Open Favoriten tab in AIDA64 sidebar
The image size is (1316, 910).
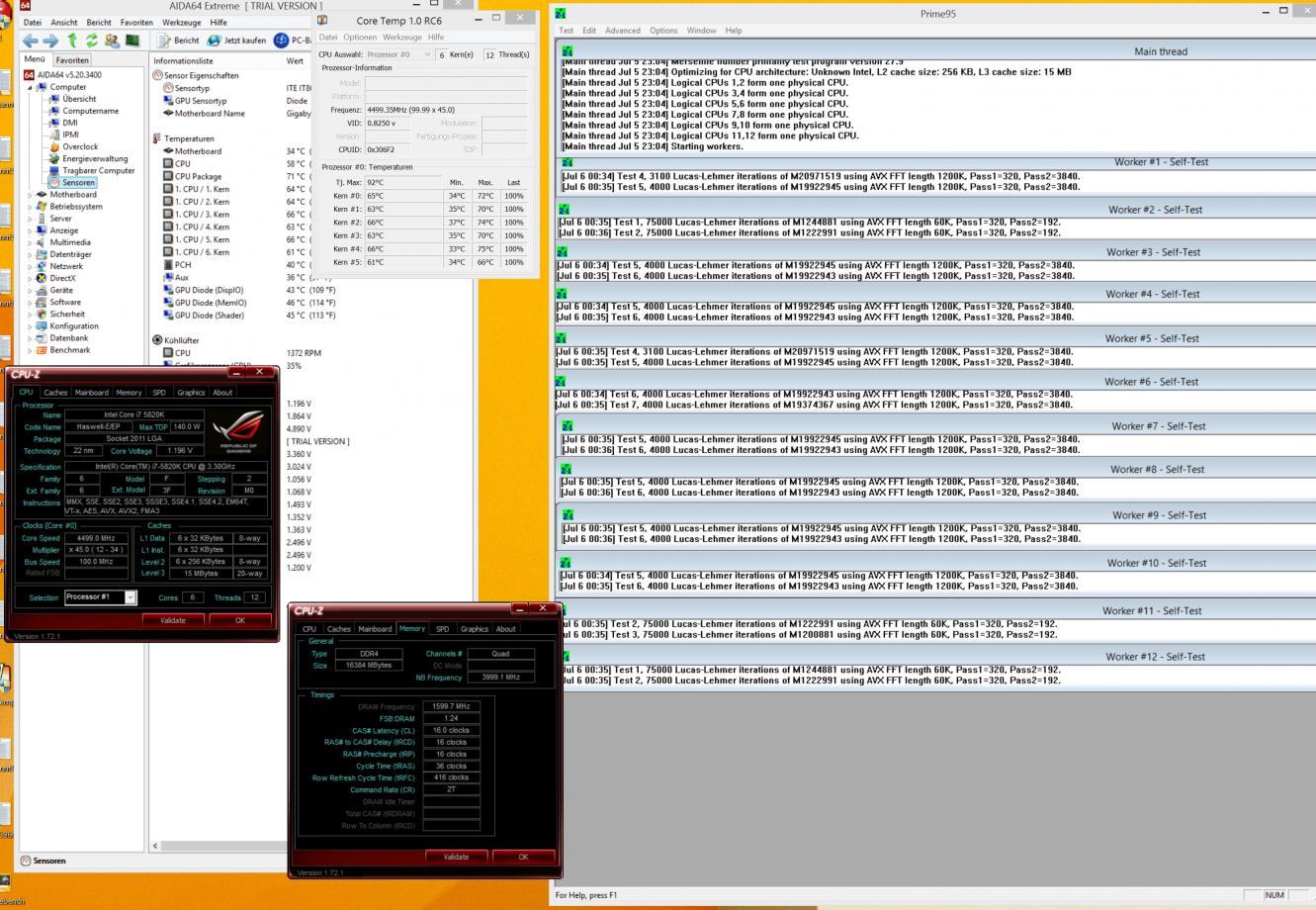(x=71, y=60)
